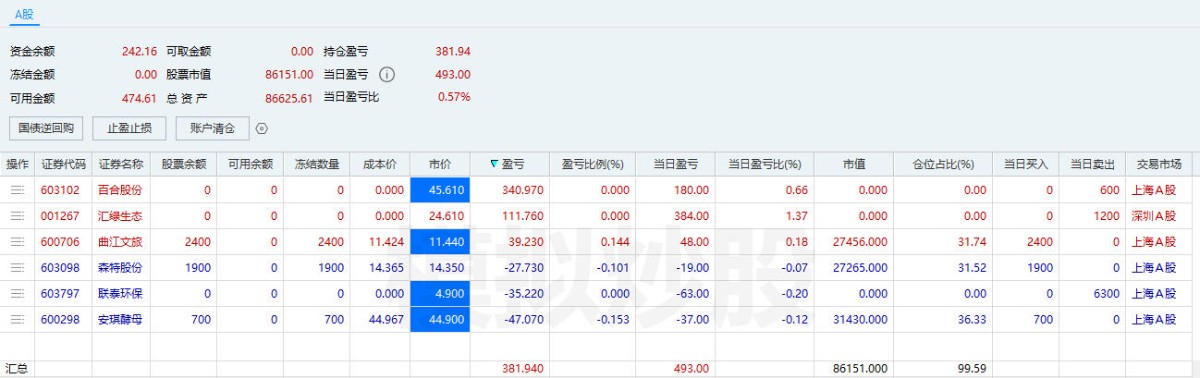Viewport: 1200px width, 378px height.
Task: Click the 账户清仓 button
Action: [212, 128]
